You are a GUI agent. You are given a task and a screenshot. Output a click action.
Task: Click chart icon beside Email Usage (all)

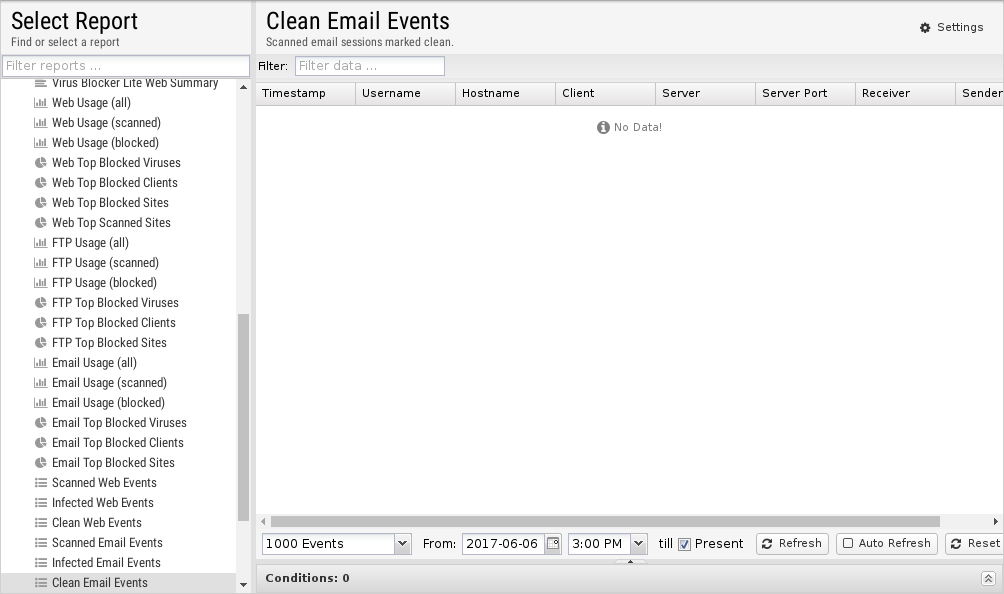(x=40, y=362)
